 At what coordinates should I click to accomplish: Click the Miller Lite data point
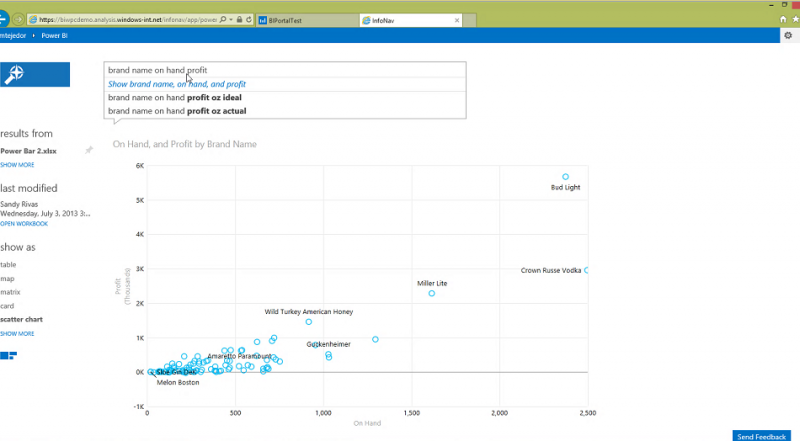432,293
